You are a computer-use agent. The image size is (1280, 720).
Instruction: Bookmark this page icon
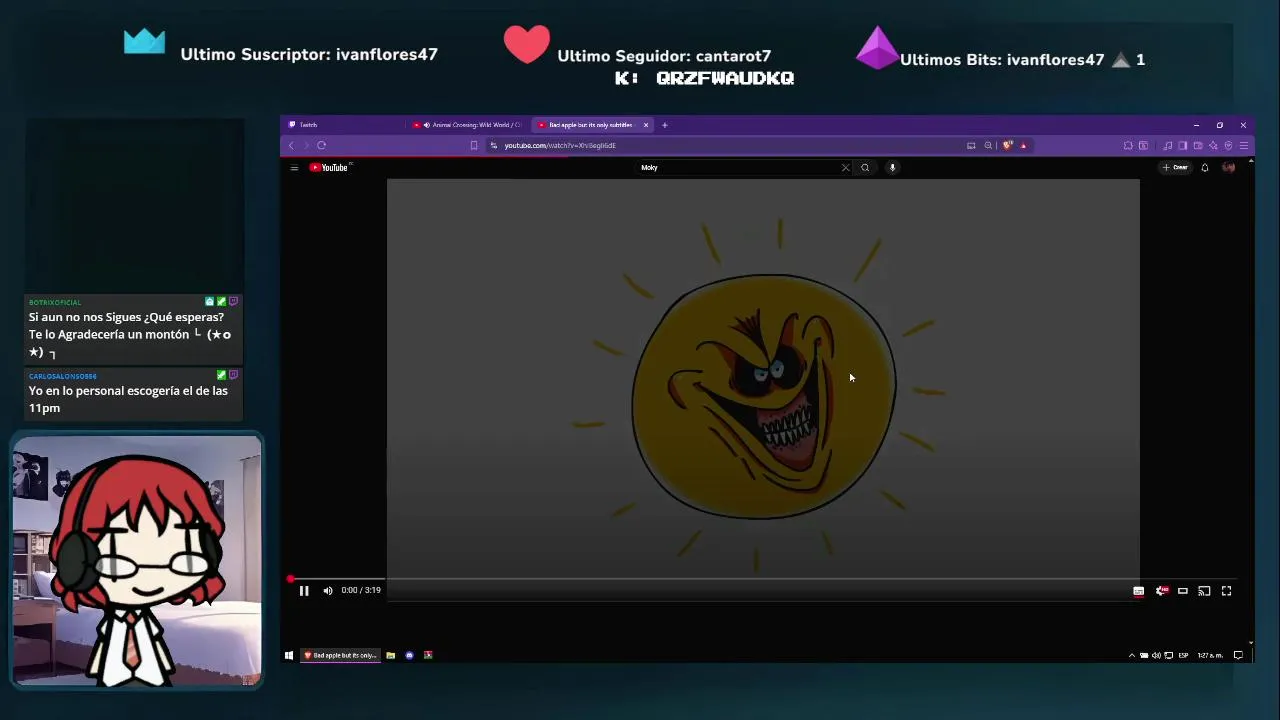coord(474,146)
